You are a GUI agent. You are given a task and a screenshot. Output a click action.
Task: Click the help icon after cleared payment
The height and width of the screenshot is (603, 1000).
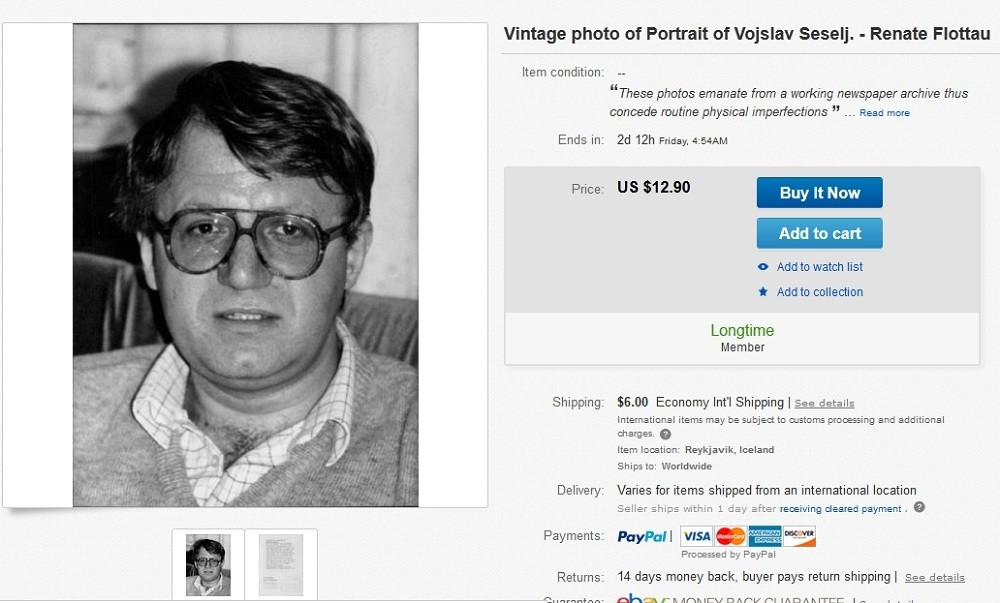(x=919, y=508)
